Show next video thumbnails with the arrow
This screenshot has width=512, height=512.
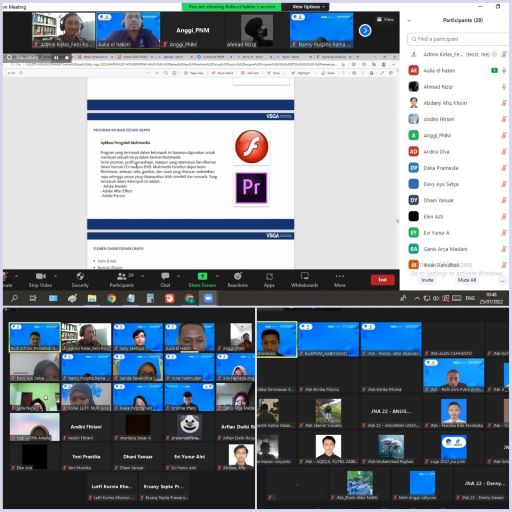(x=365, y=31)
